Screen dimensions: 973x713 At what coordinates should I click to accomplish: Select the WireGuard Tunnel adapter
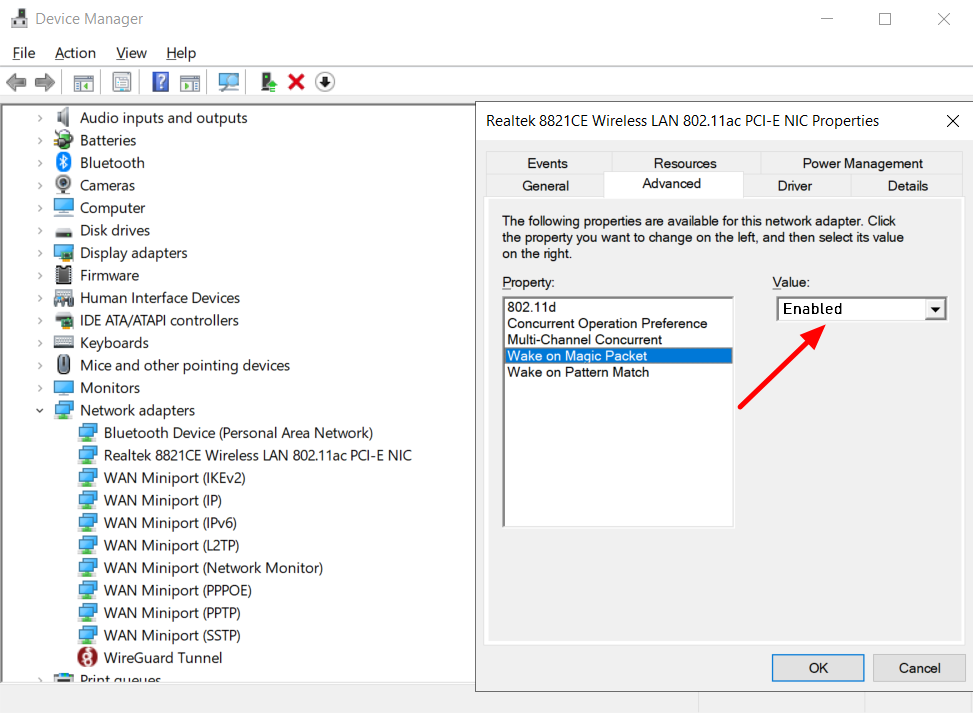162,658
